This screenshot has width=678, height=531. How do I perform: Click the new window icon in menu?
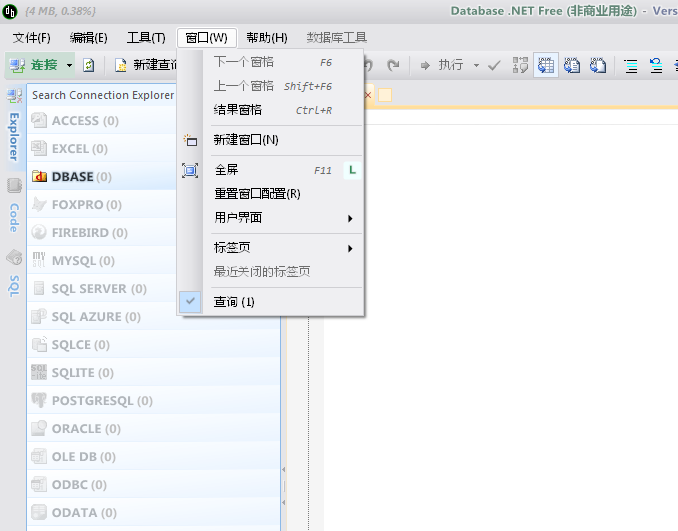190,140
